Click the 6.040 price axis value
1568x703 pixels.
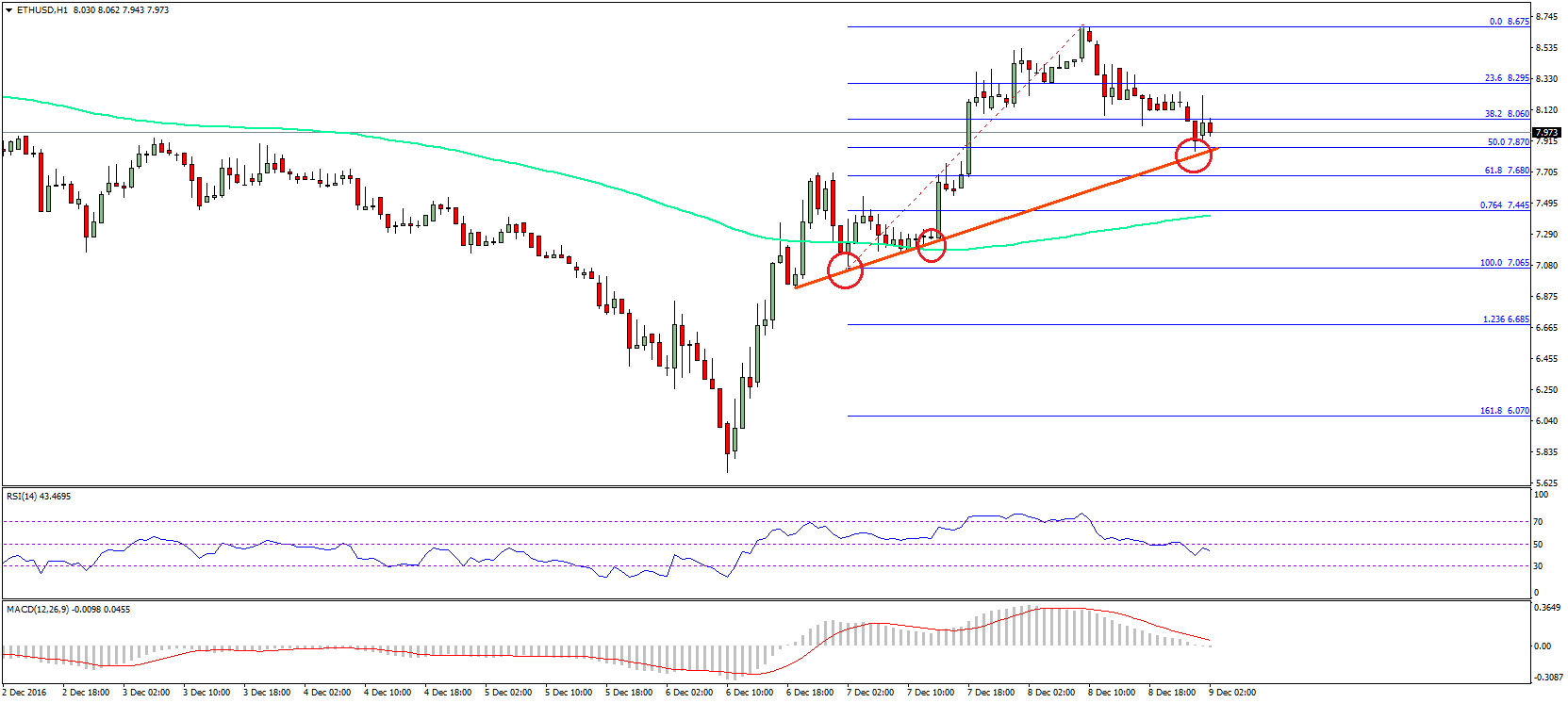tap(1546, 421)
